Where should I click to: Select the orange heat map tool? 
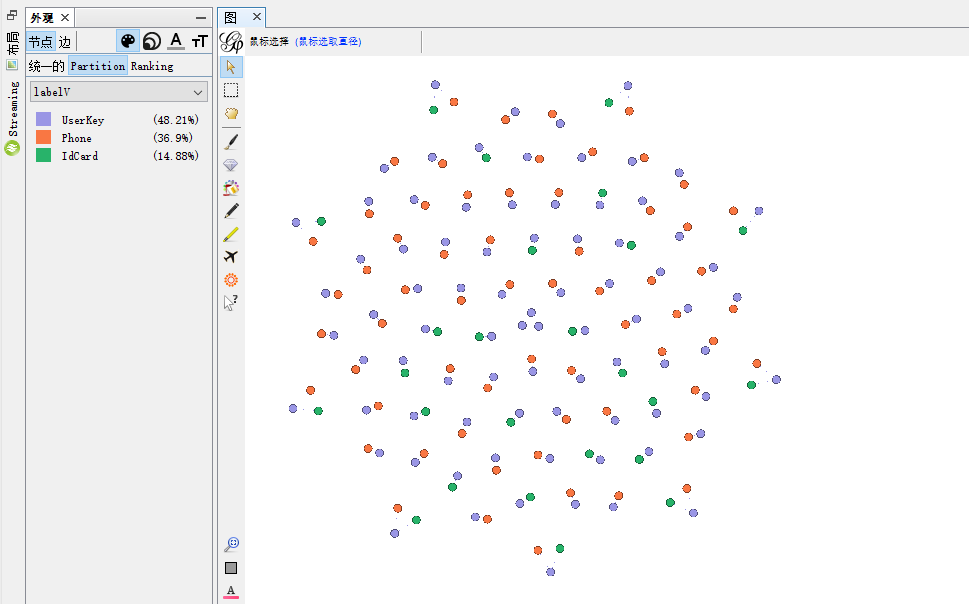(x=231, y=280)
